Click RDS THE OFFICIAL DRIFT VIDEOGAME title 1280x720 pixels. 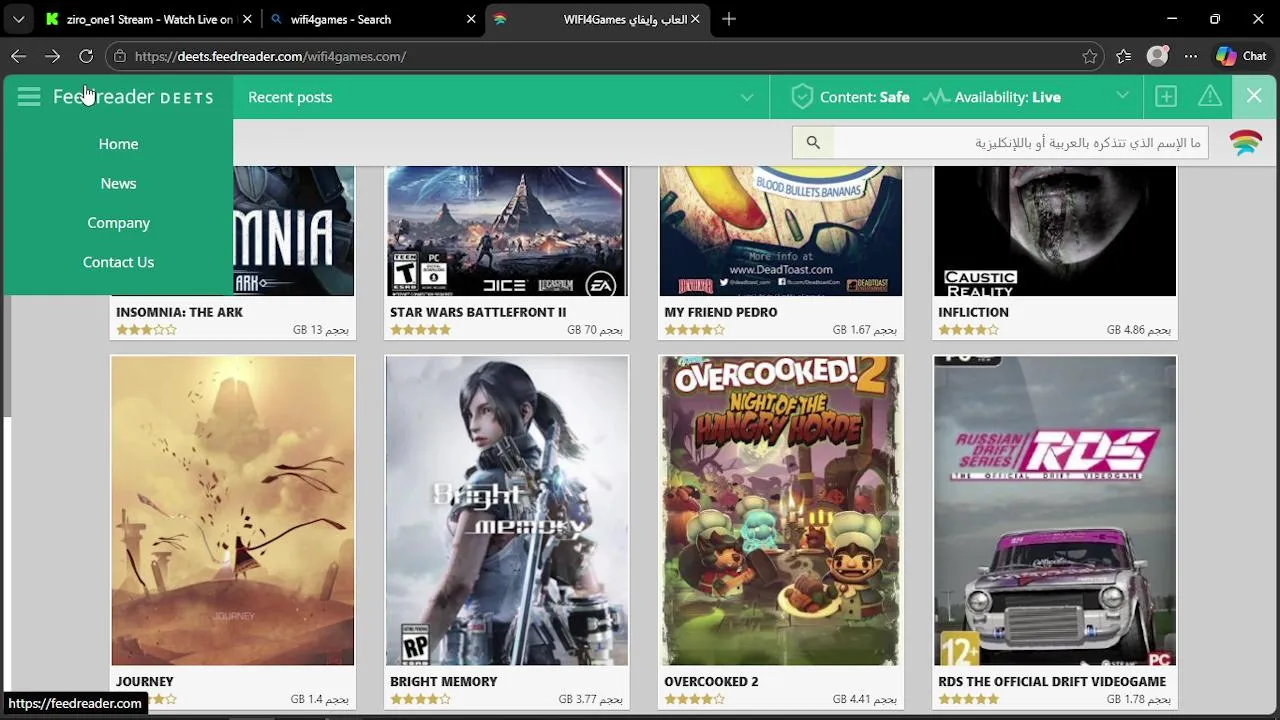coord(1052,682)
